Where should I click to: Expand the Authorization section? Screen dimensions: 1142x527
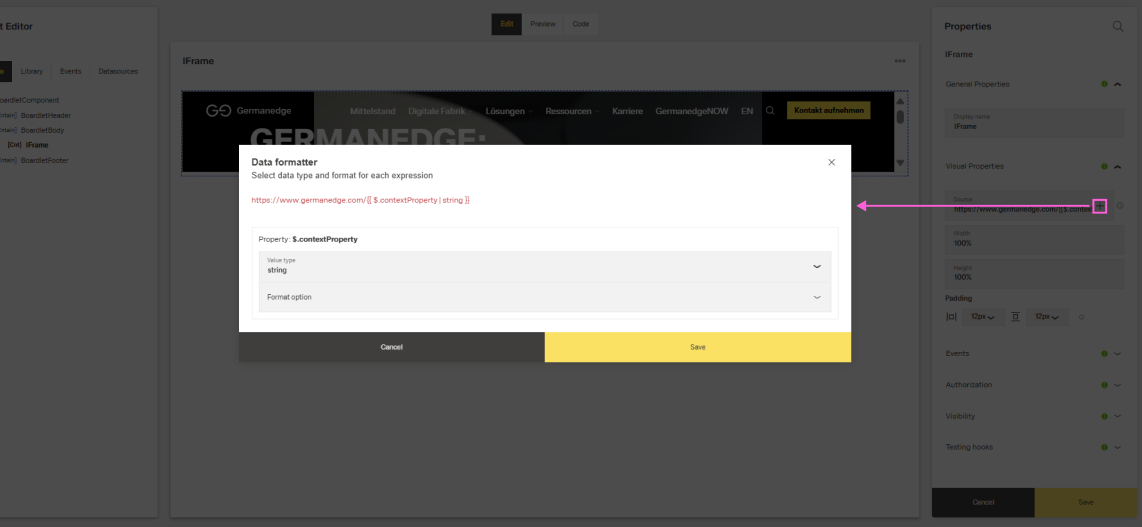1117,385
